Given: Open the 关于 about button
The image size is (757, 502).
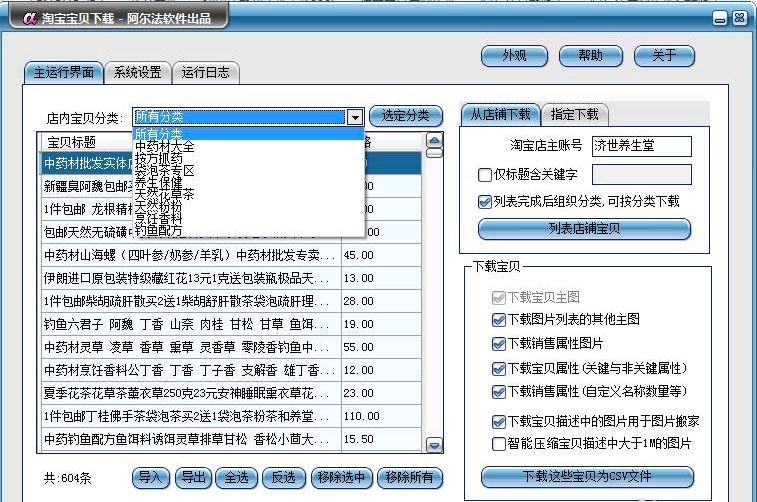Looking at the screenshot, I should point(664,56).
